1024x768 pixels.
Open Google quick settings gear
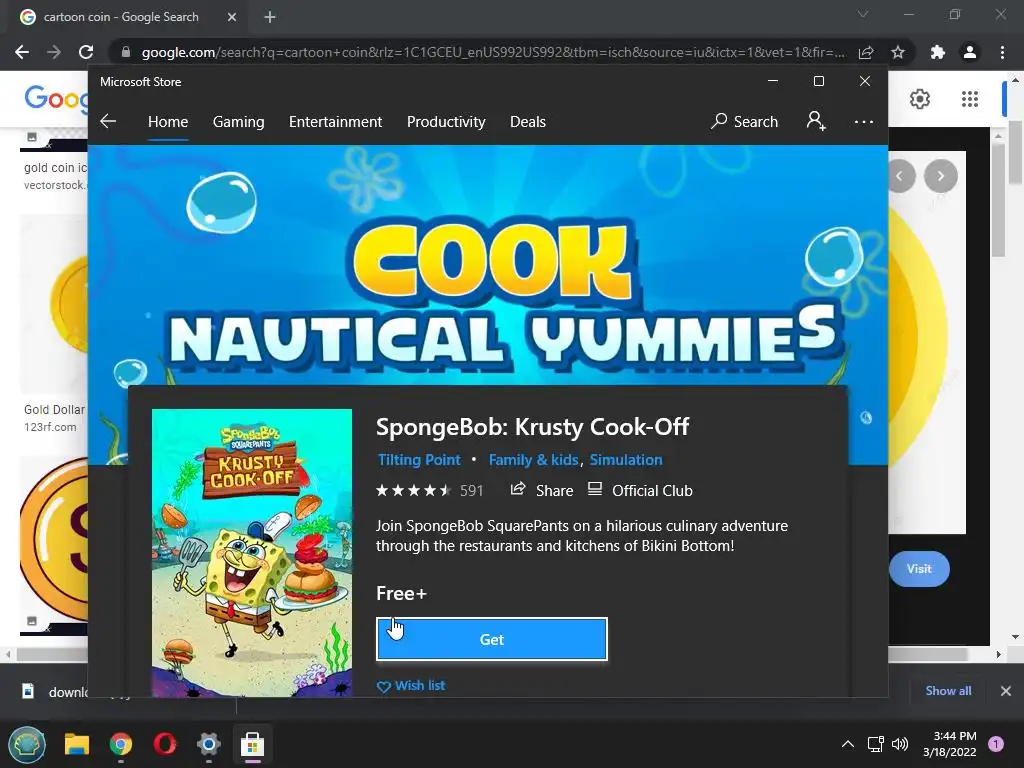[920, 99]
